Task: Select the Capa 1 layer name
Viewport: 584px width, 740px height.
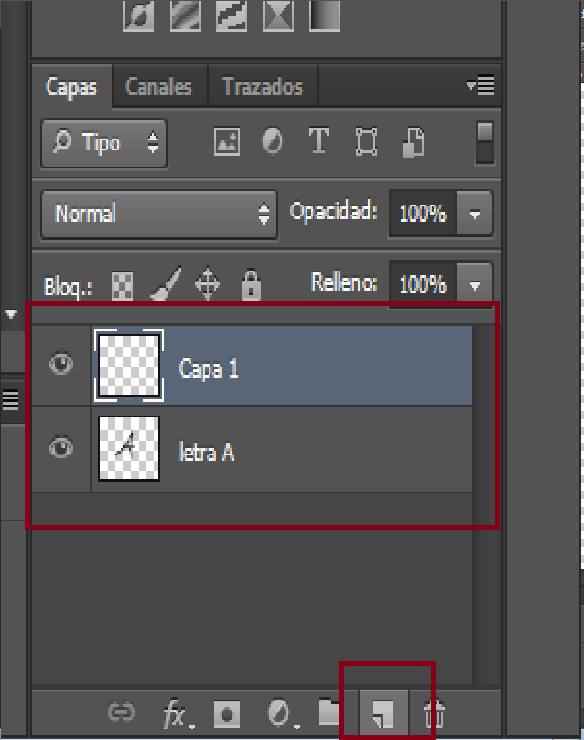Action: point(208,369)
